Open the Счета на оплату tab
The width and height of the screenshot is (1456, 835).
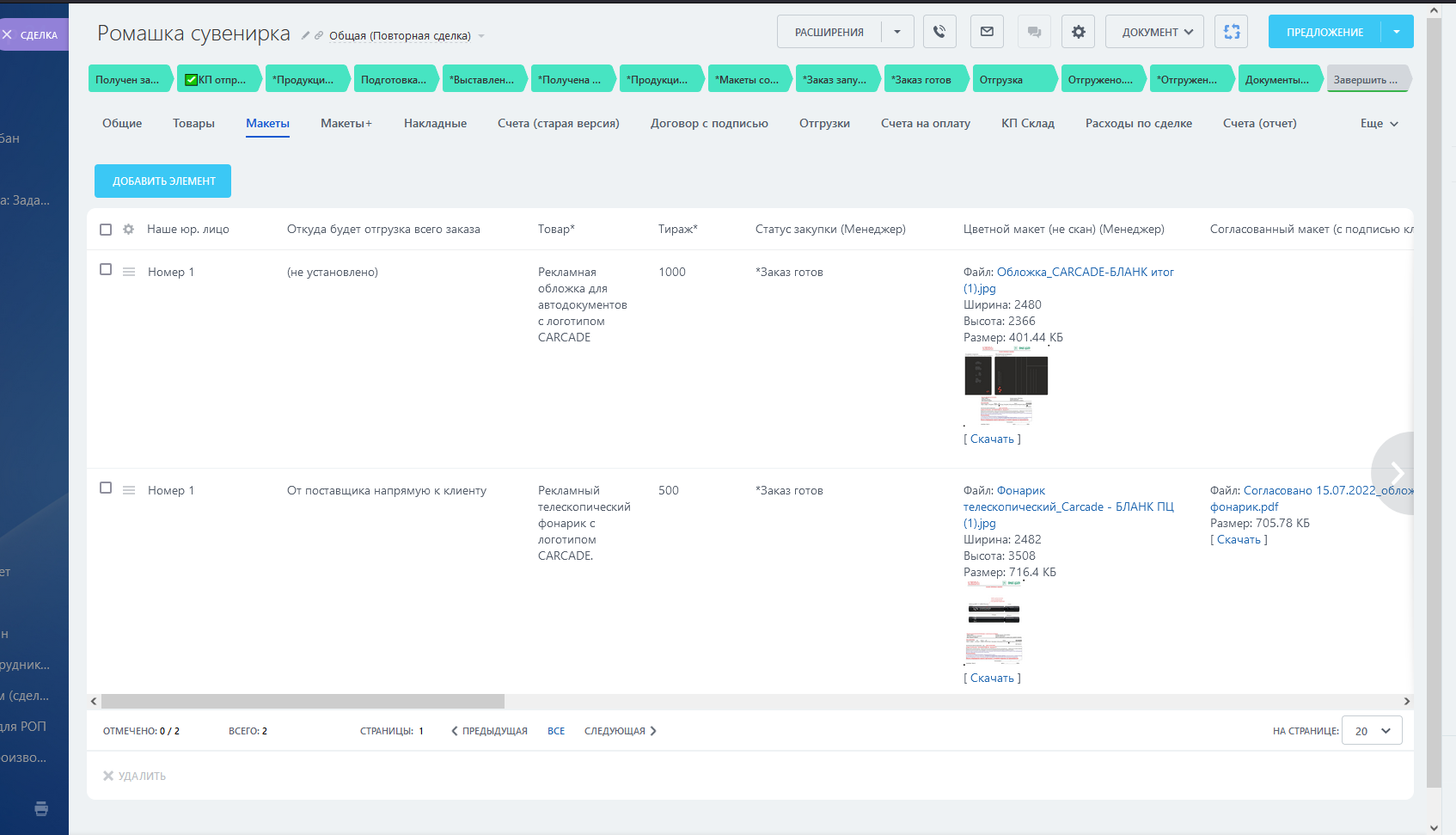click(925, 124)
